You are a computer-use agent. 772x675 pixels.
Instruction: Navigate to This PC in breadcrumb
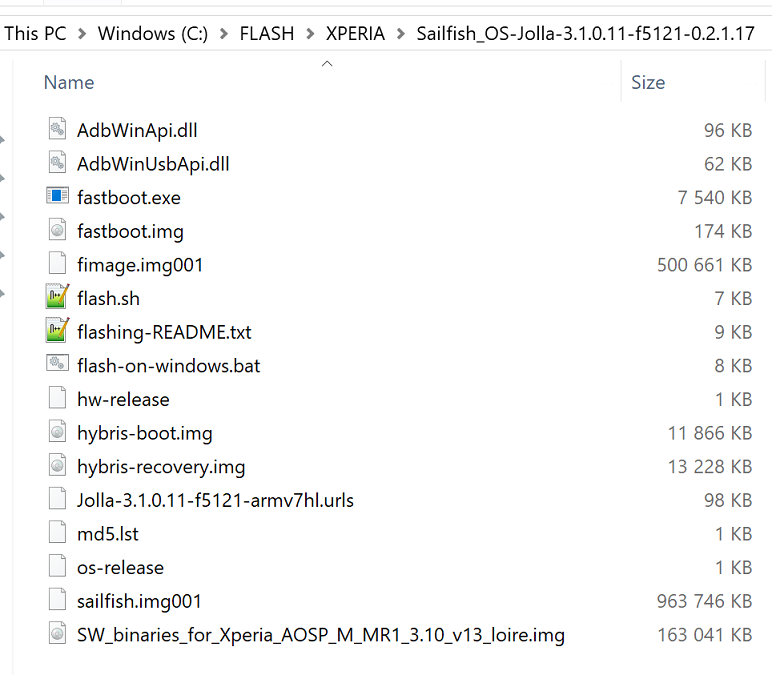coord(35,33)
